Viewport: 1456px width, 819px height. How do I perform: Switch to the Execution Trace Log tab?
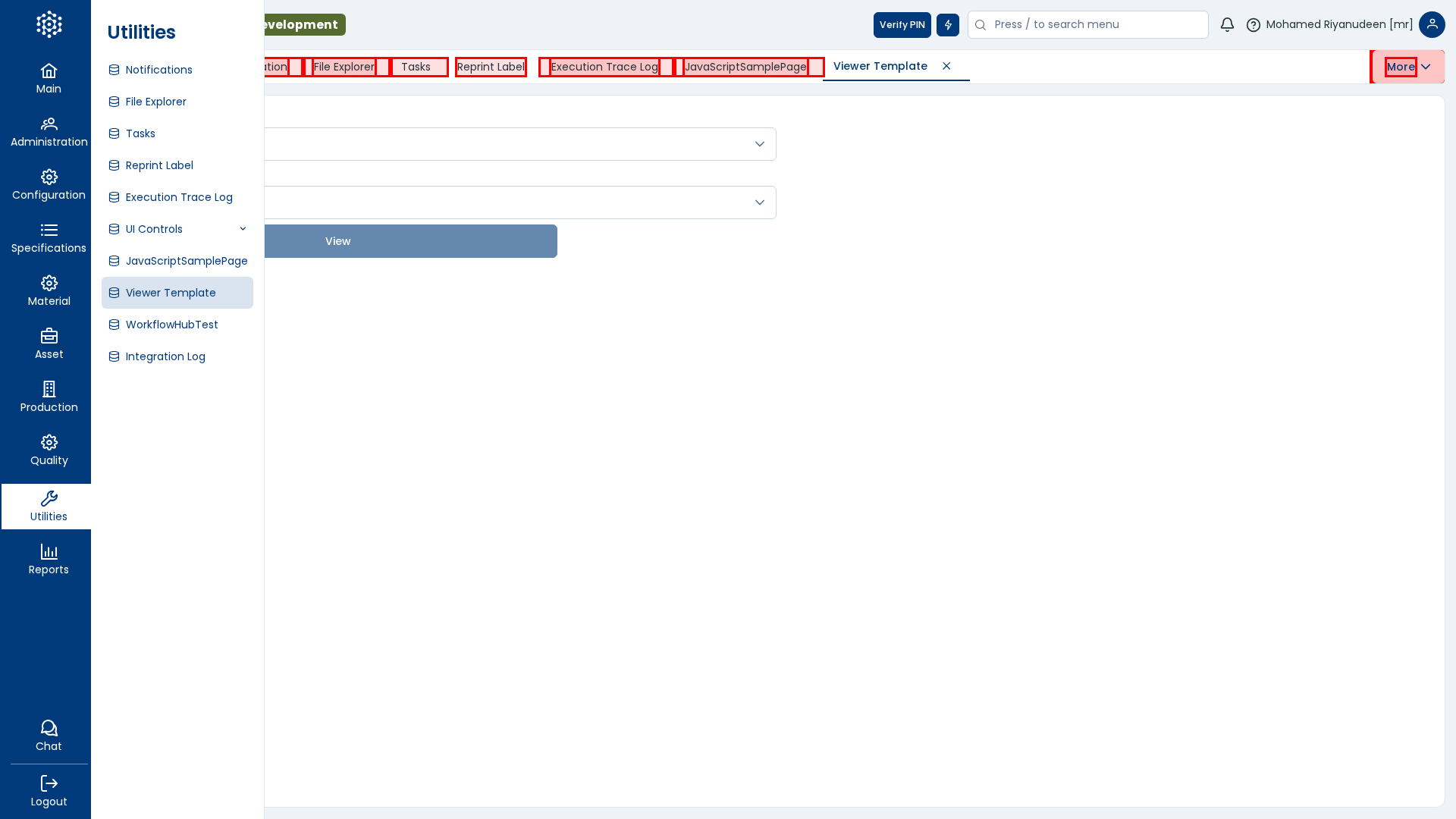coord(604,67)
